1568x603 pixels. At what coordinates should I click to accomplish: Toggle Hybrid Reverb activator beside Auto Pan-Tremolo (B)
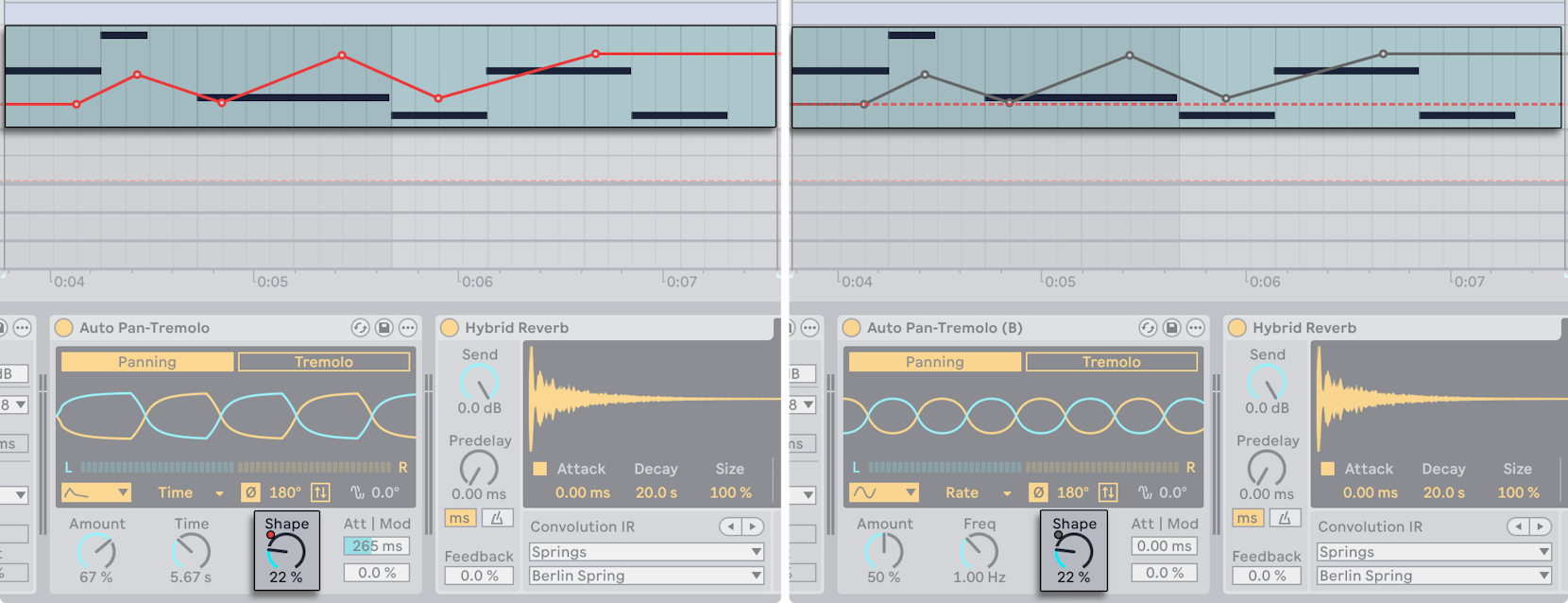coord(1236,328)
